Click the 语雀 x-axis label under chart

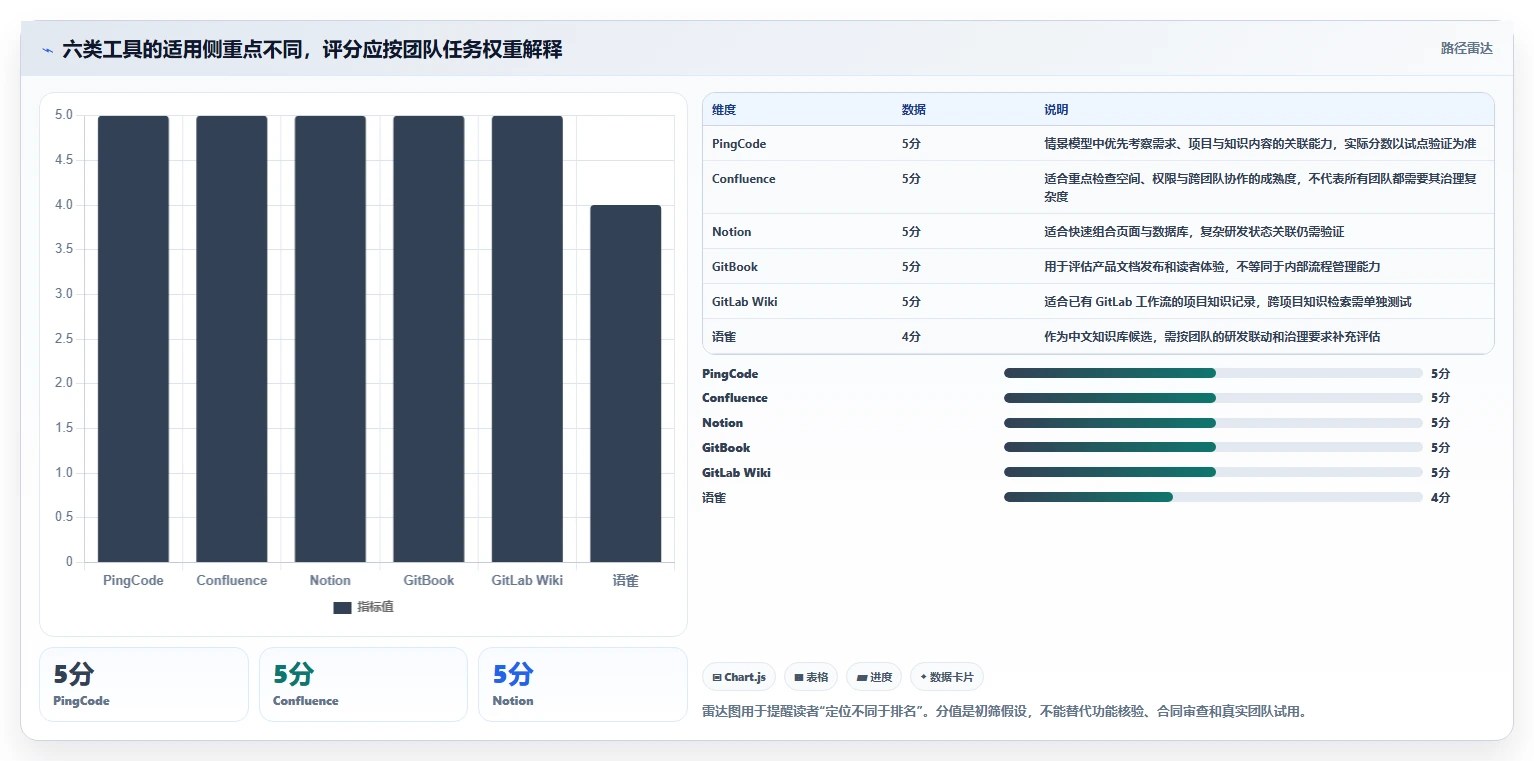click(626, 581)
